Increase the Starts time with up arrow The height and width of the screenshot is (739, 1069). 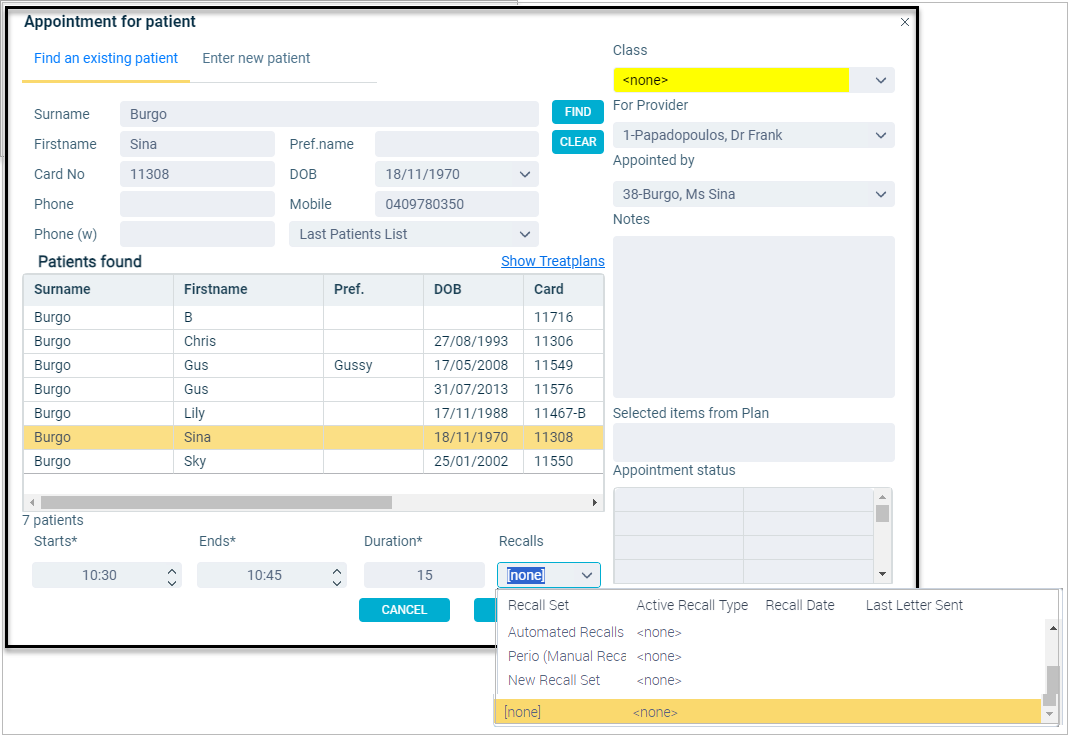172,571
